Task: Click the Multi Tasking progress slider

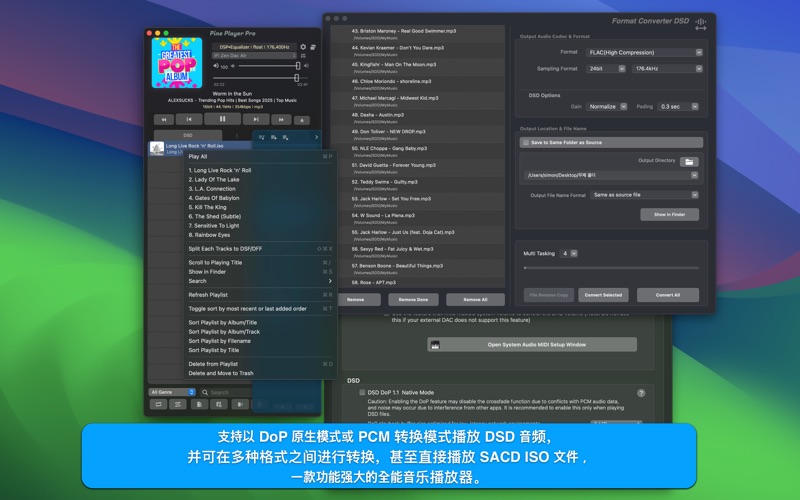Action: 611,267
